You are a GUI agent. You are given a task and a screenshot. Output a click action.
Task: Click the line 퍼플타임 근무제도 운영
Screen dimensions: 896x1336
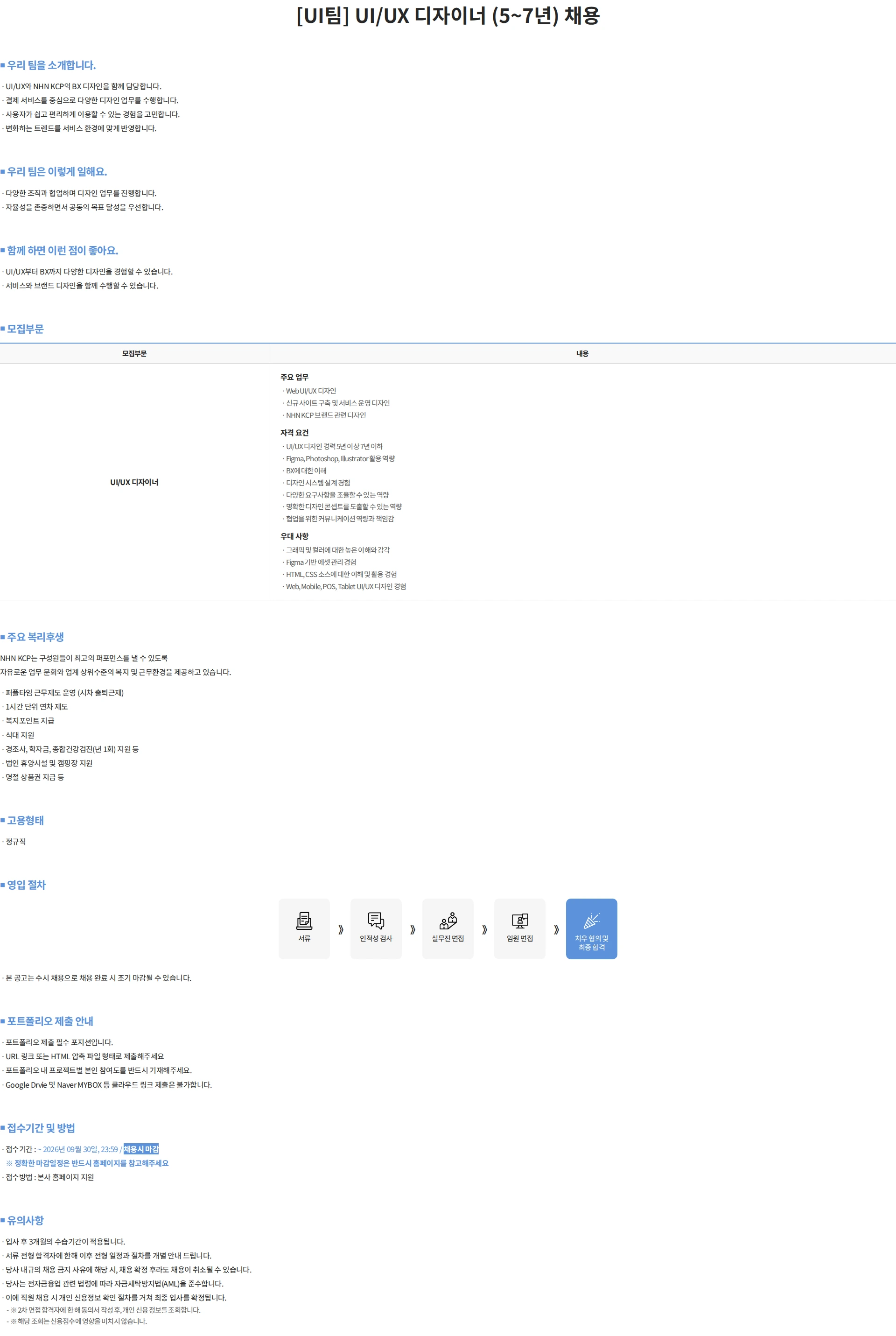click(64, 693)
